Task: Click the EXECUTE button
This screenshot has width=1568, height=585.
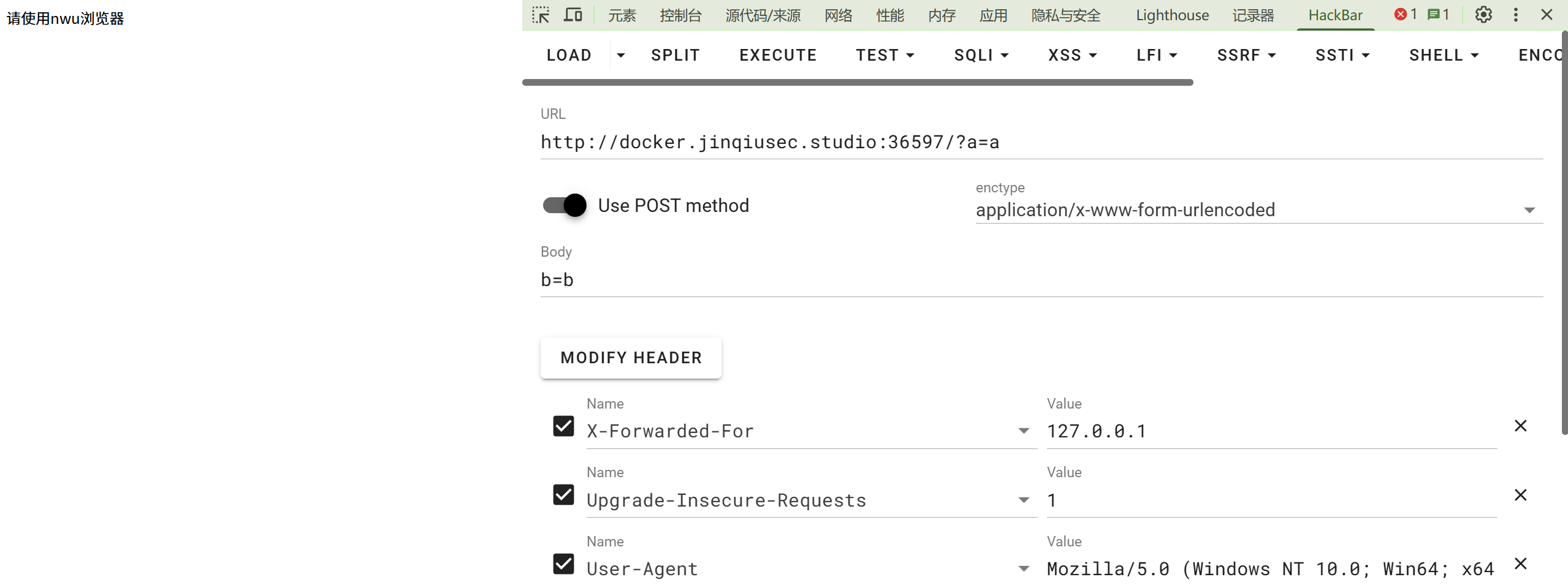Action: (x=778, y=55)
